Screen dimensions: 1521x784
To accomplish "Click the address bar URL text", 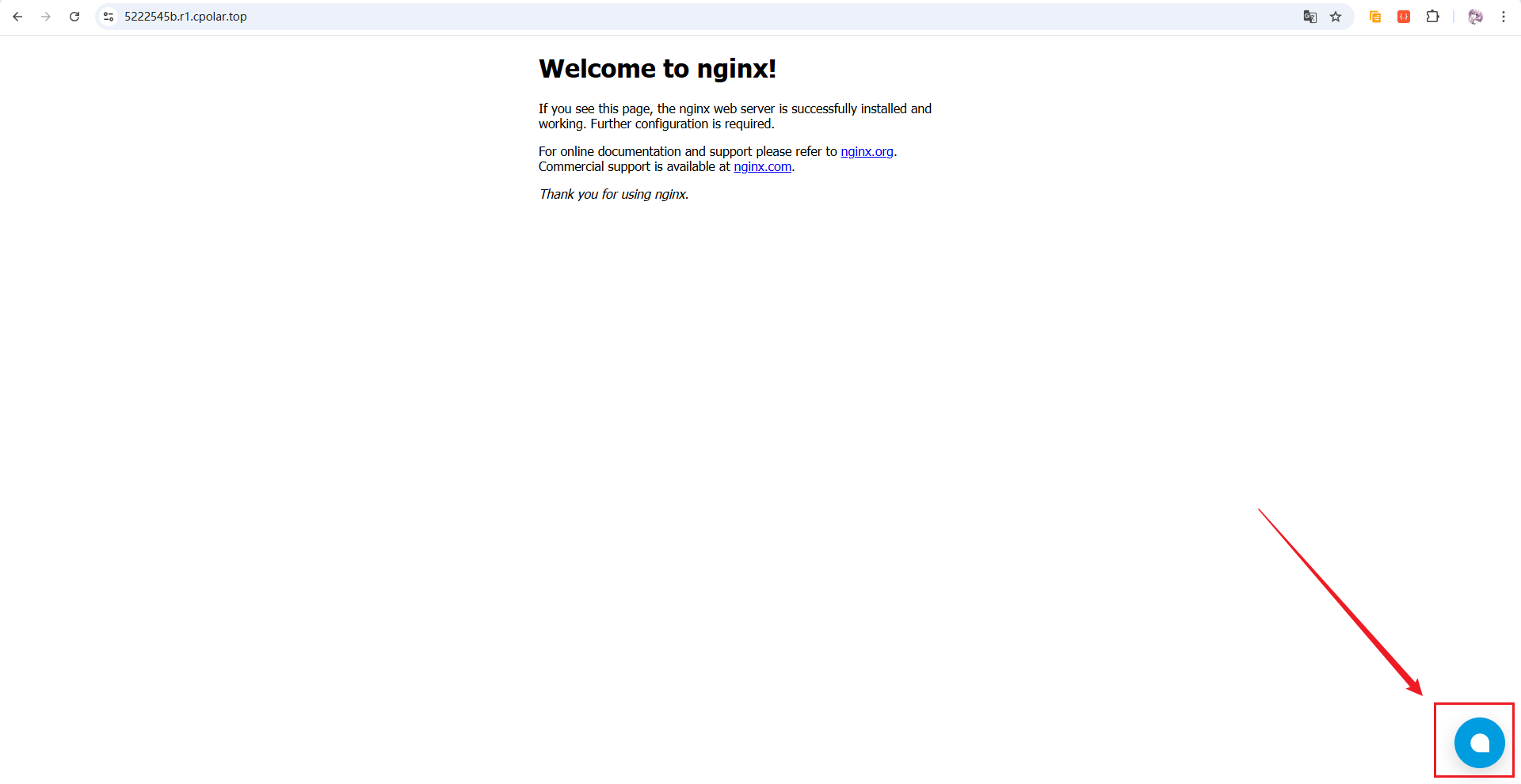I will coord(185,17).
